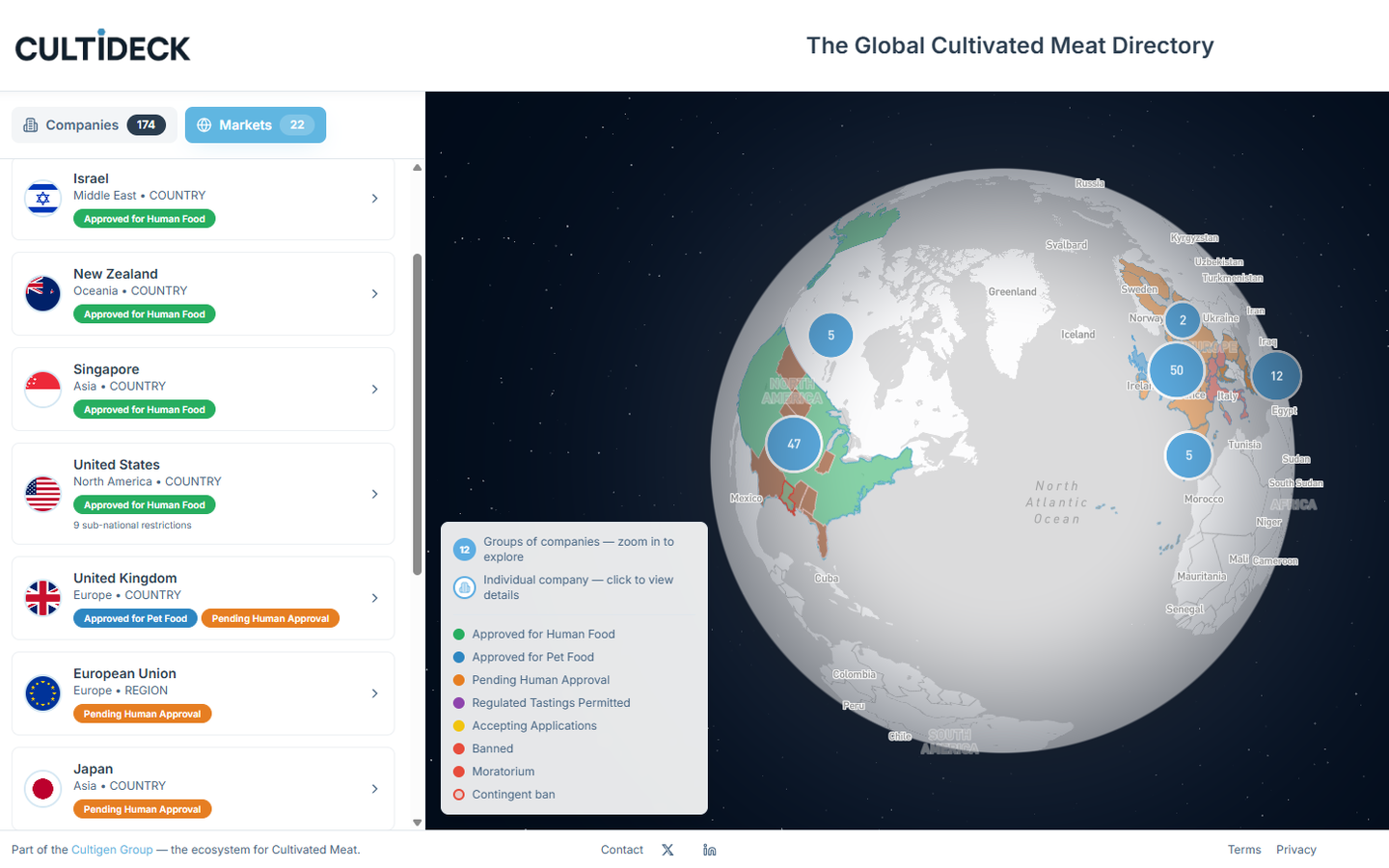
Task: Open the Companies tab
Action: pos(95,124)
